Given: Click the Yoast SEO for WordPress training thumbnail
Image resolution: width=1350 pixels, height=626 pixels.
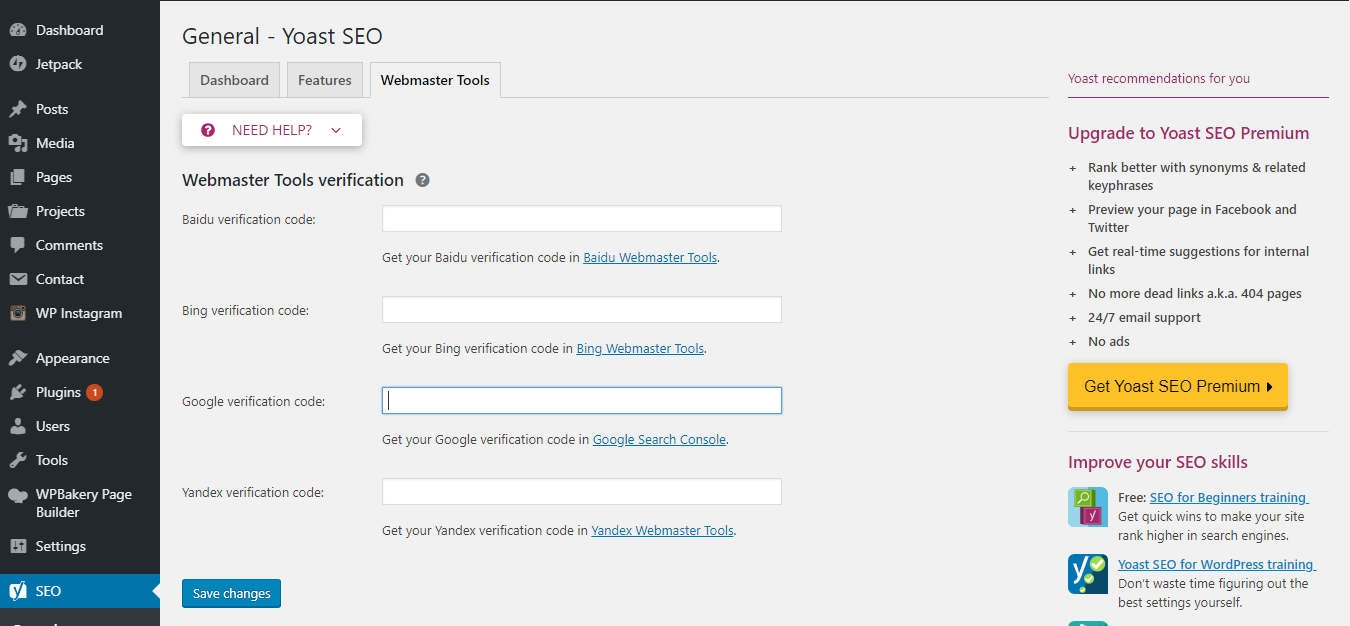Looking at the screenshot, I should click(x=1088, y=574).
